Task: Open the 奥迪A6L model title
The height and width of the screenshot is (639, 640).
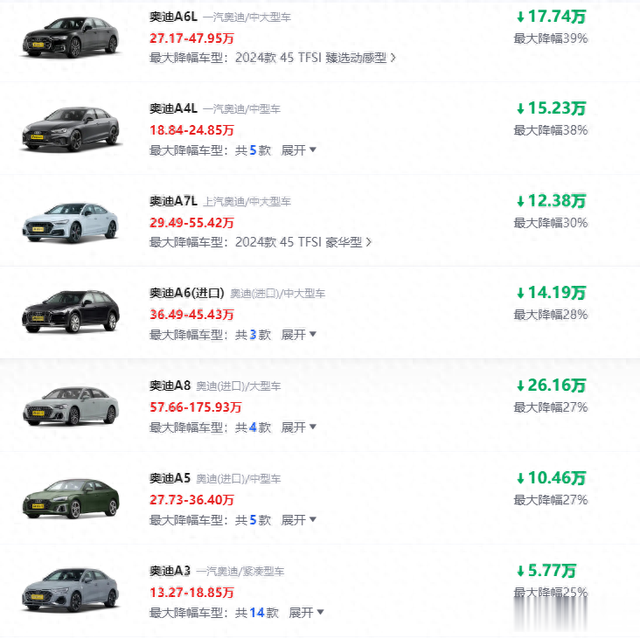Action: click(173, 17)
